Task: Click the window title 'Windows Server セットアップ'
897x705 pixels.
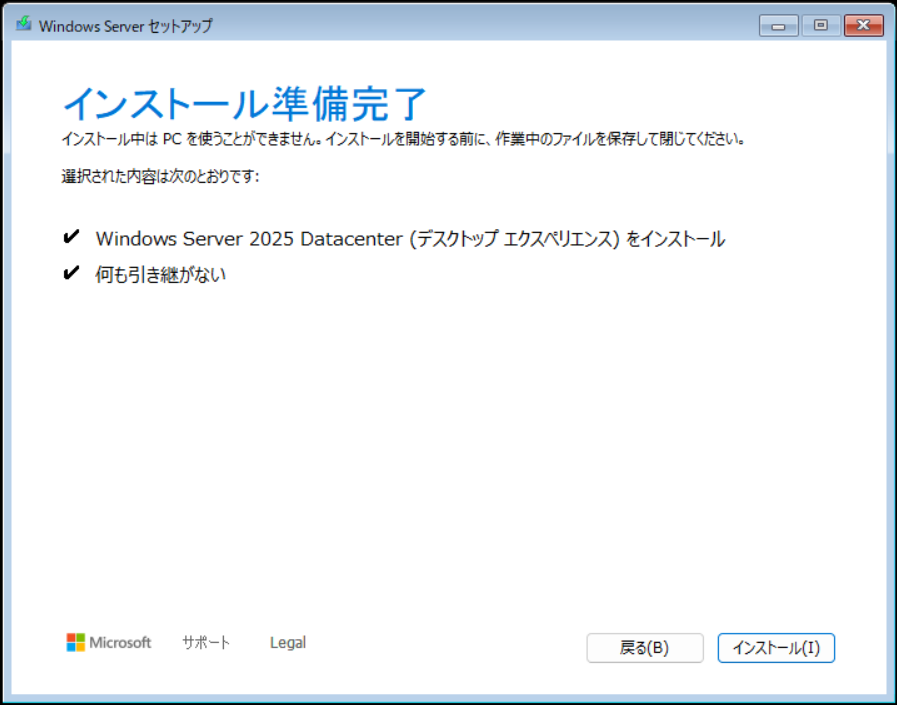Action: [x=125, y=26]
